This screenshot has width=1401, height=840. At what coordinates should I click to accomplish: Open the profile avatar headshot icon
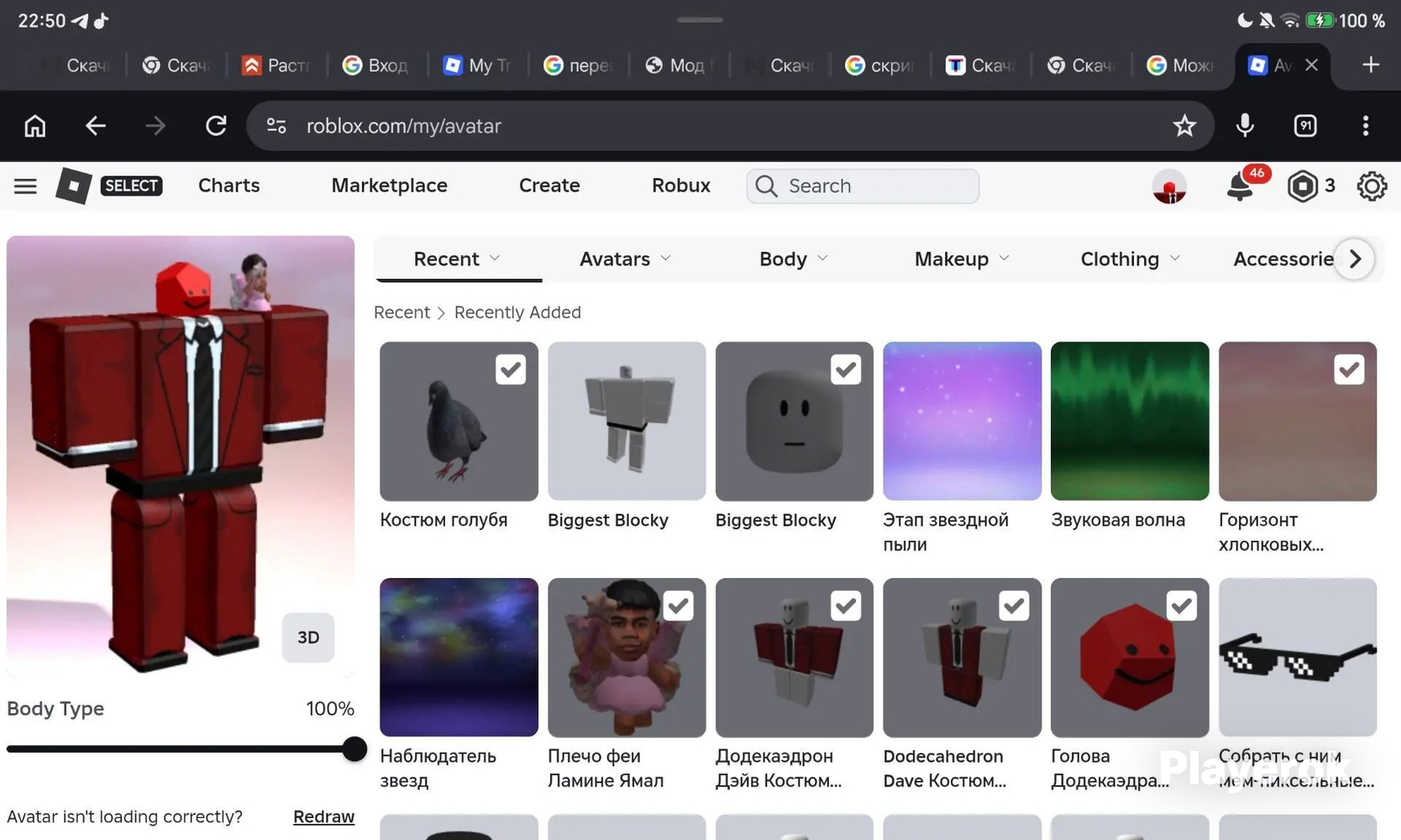tap(1169, 186)
